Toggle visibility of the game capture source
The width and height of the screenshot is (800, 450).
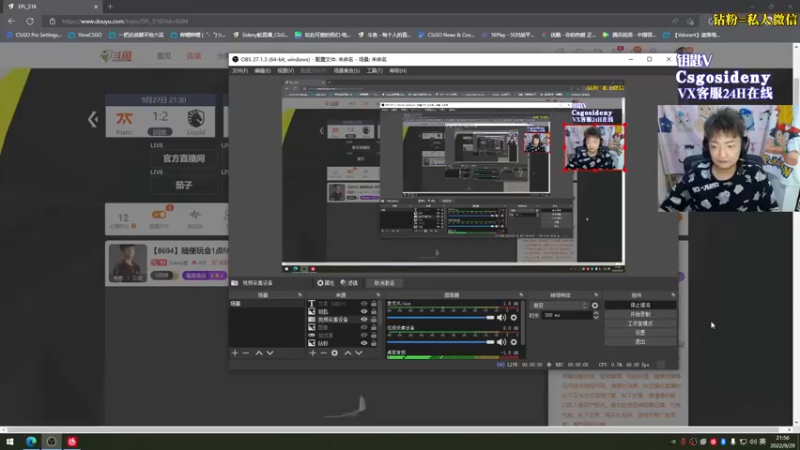tap(364, 335)
